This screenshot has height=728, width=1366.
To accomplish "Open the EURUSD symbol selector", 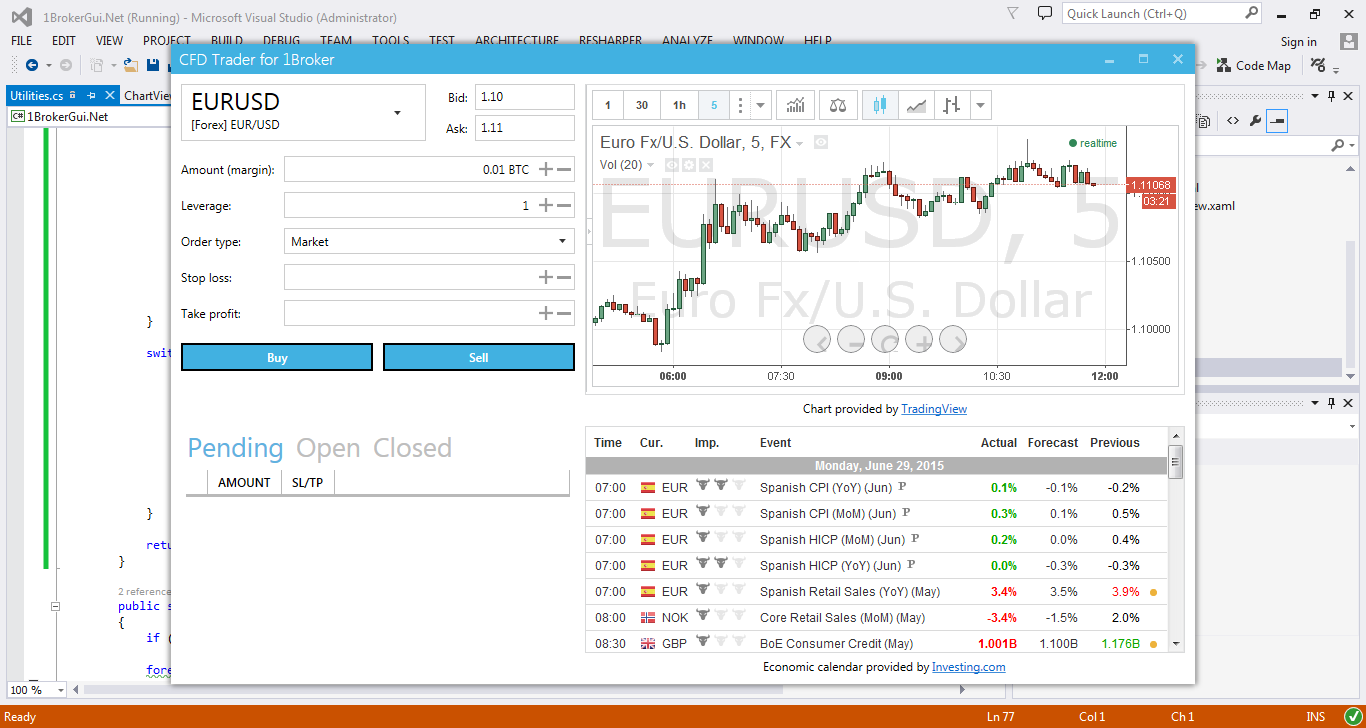I will tap(305, 112).
